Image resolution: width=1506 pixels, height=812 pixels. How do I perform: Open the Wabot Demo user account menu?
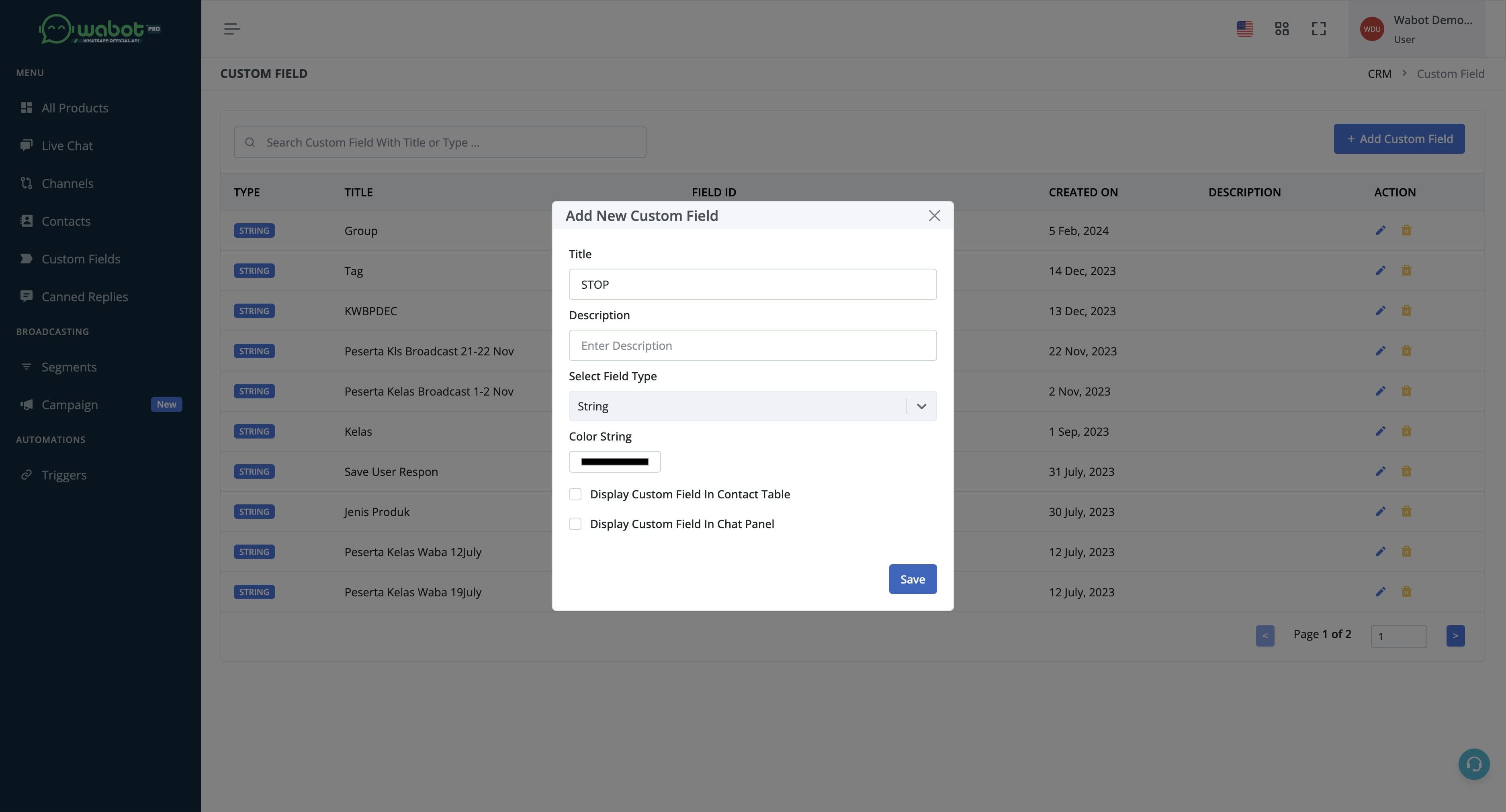click(x=1416, y=29)
